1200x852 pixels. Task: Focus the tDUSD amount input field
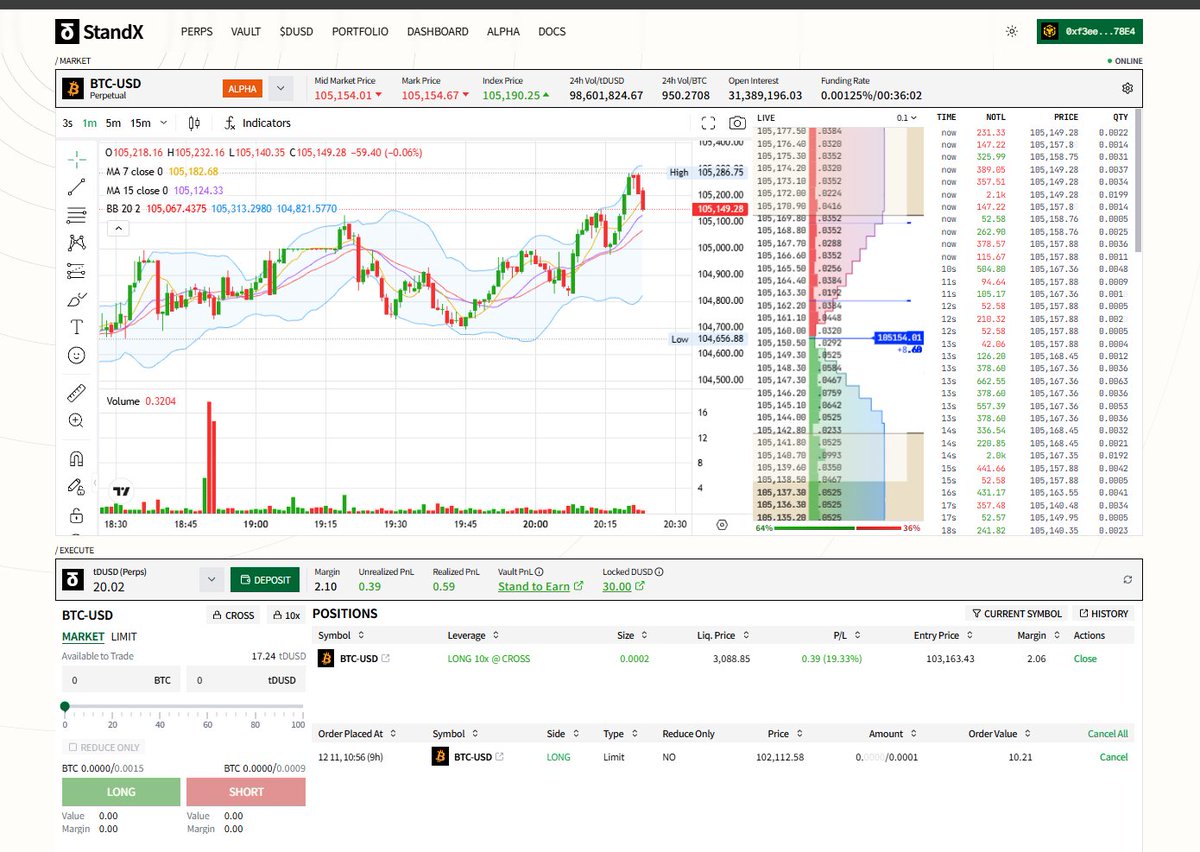coord(245,680)
